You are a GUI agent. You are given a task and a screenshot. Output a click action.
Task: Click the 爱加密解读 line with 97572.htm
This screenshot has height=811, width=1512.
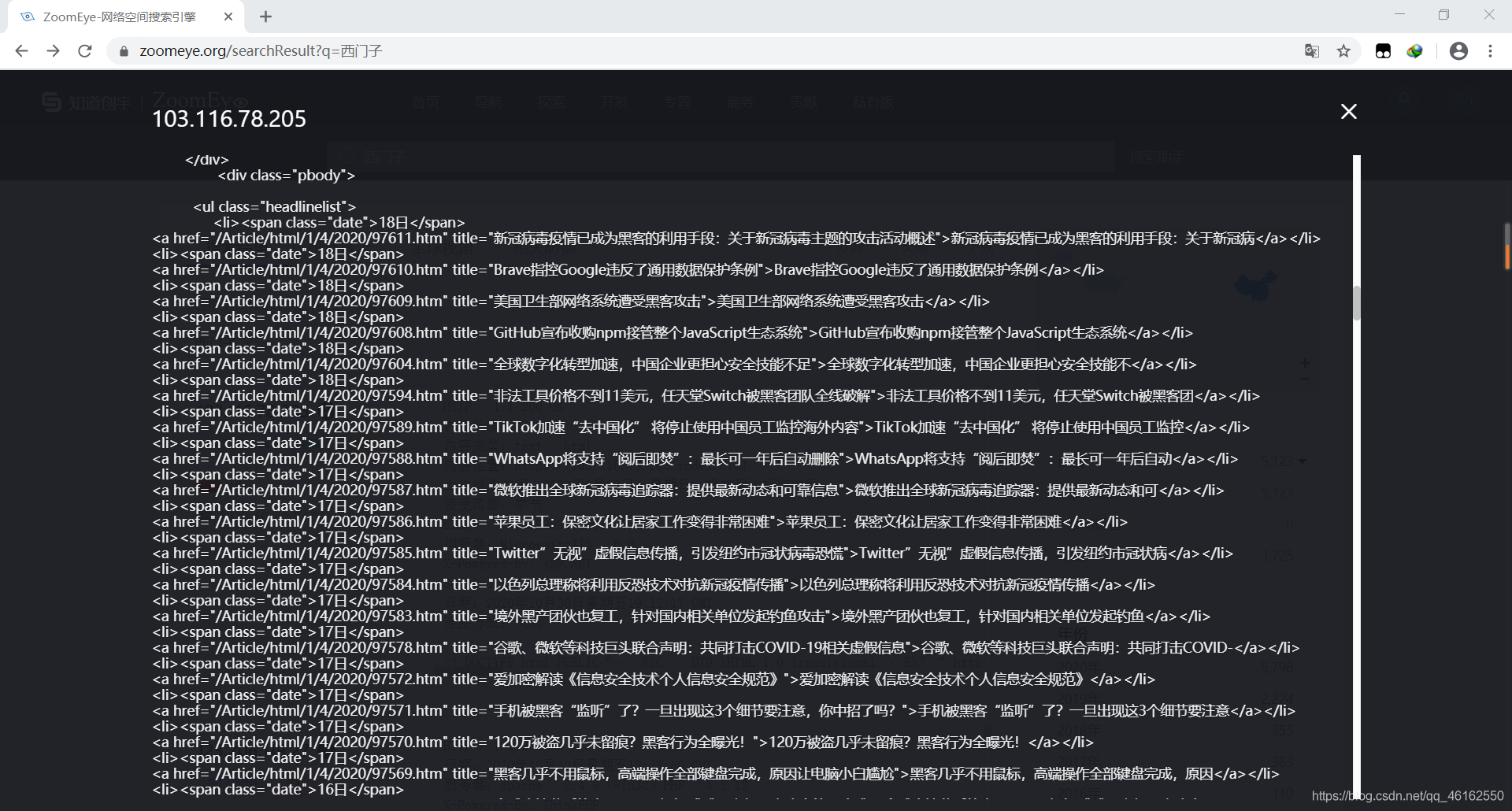tap(654, 680)
